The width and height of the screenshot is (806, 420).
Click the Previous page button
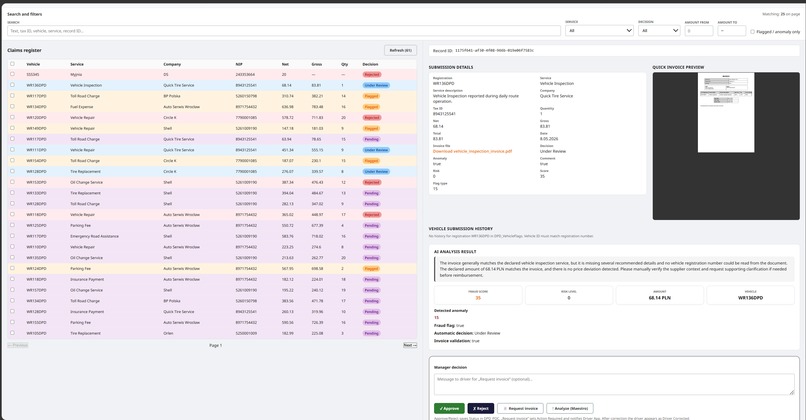18,345
